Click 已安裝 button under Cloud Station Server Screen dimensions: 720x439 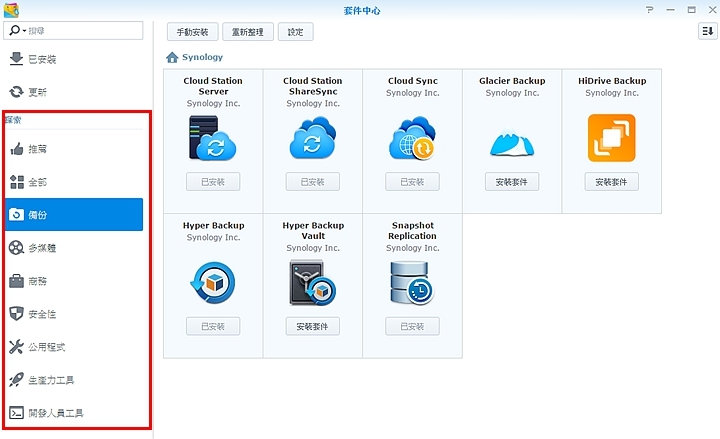(x=213, y=182)
